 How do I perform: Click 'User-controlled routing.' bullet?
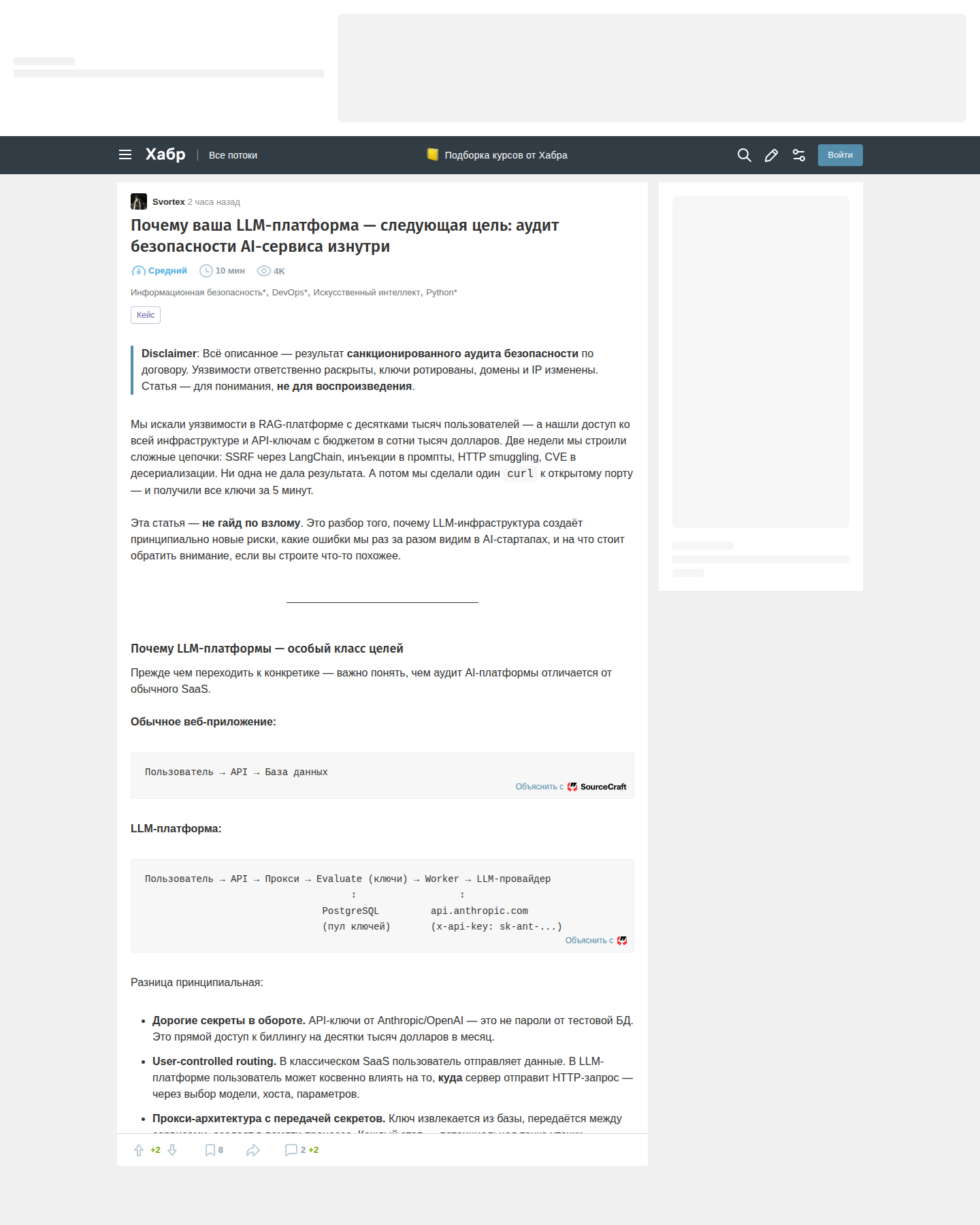[x=214, y=1062]
